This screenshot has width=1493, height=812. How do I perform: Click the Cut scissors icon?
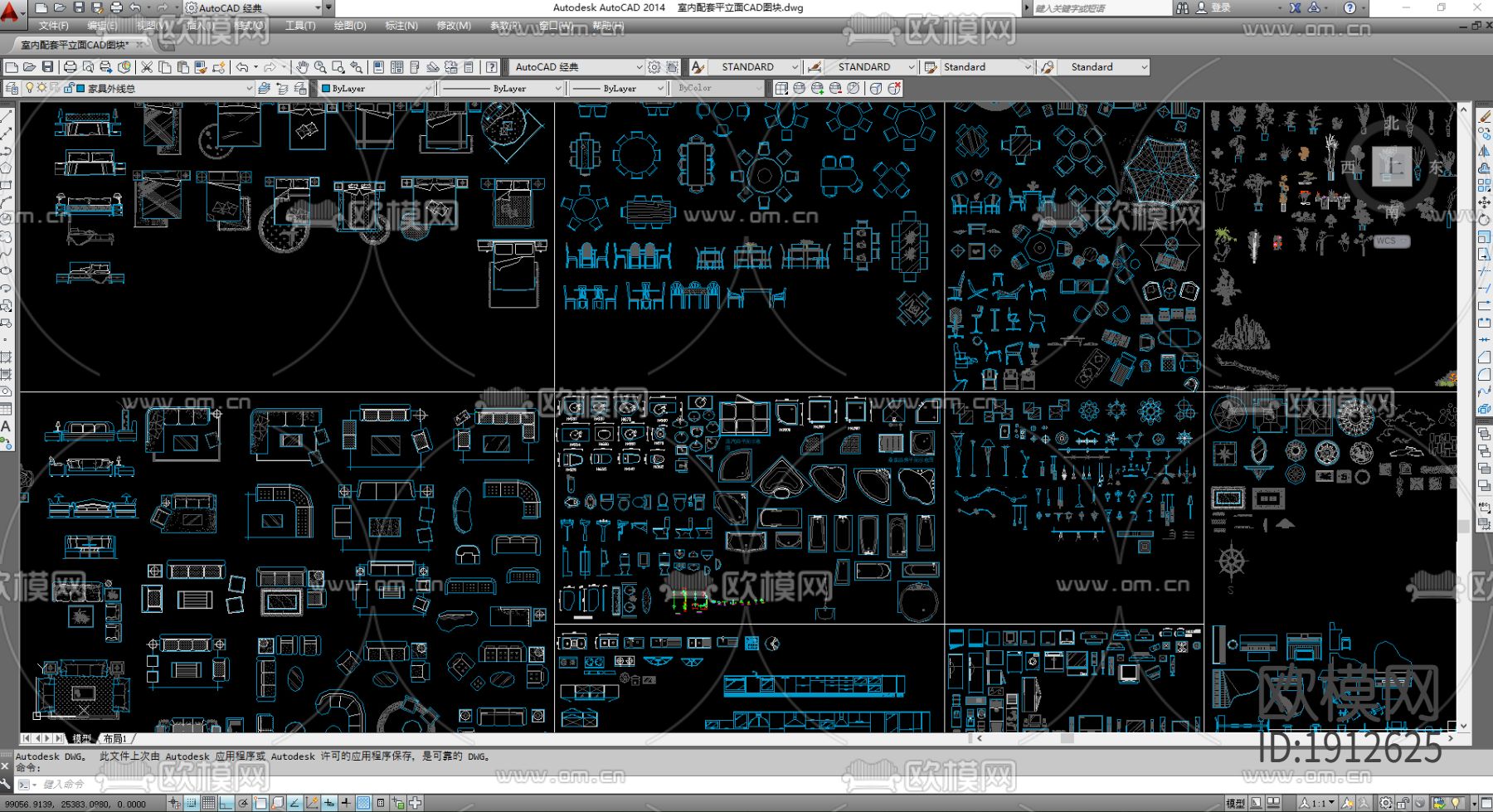point(147,67)
